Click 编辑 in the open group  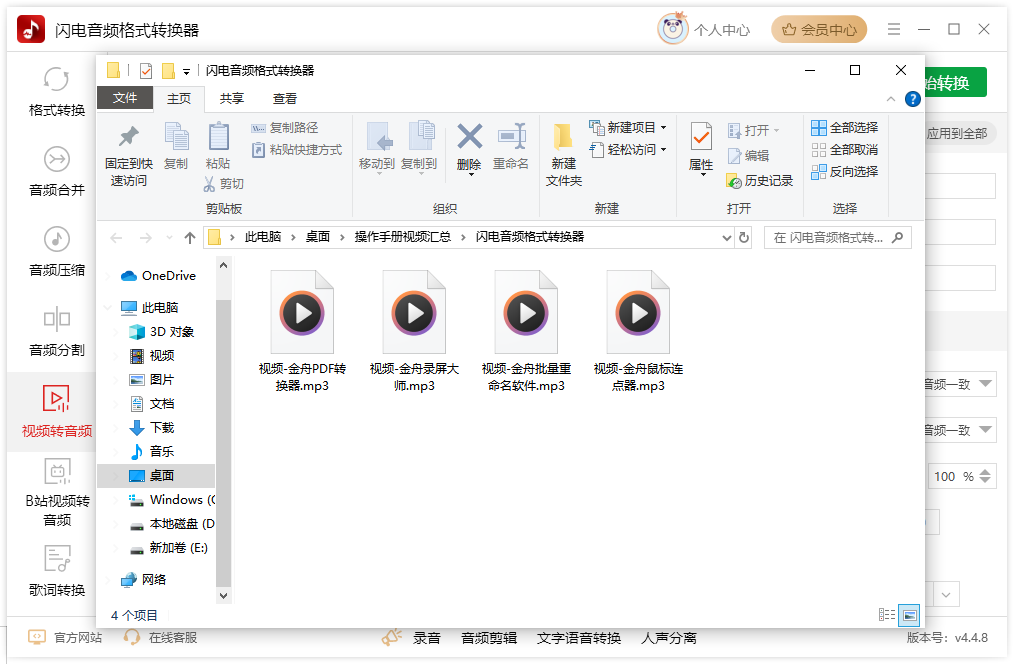click(749, 156)
